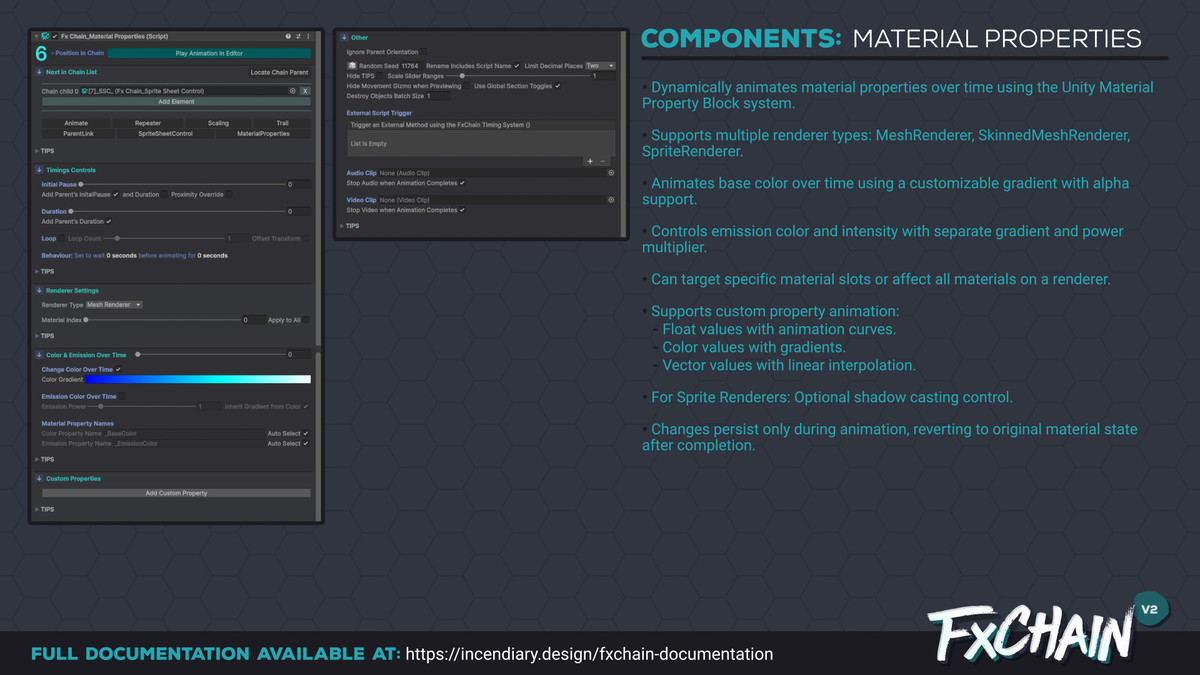This screenshot has height=675, width=1200.
Task: Toggle the Custom Properties section arrow icon
Action: [x=39, y=479]
